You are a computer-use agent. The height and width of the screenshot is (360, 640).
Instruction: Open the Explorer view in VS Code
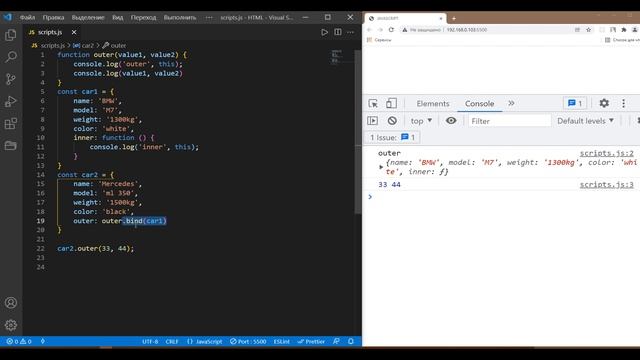(11, 35)
